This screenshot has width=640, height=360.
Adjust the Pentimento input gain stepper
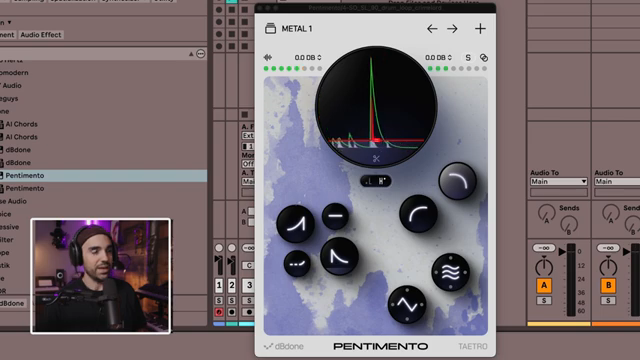[308, 58]
